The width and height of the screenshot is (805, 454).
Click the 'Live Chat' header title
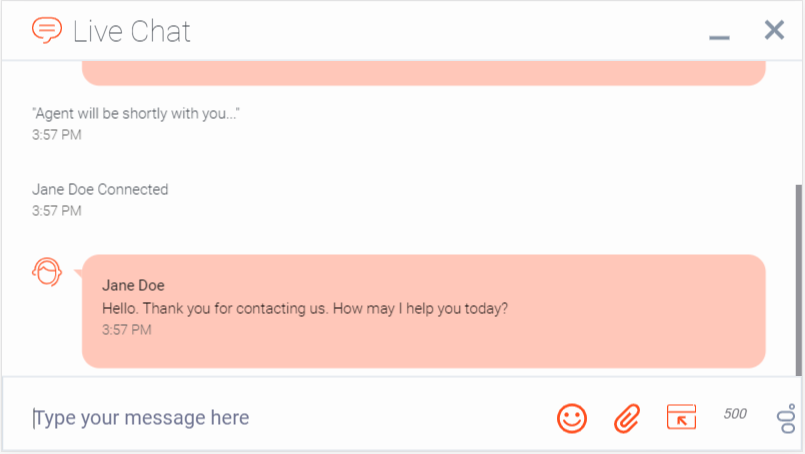pos(131,31)
